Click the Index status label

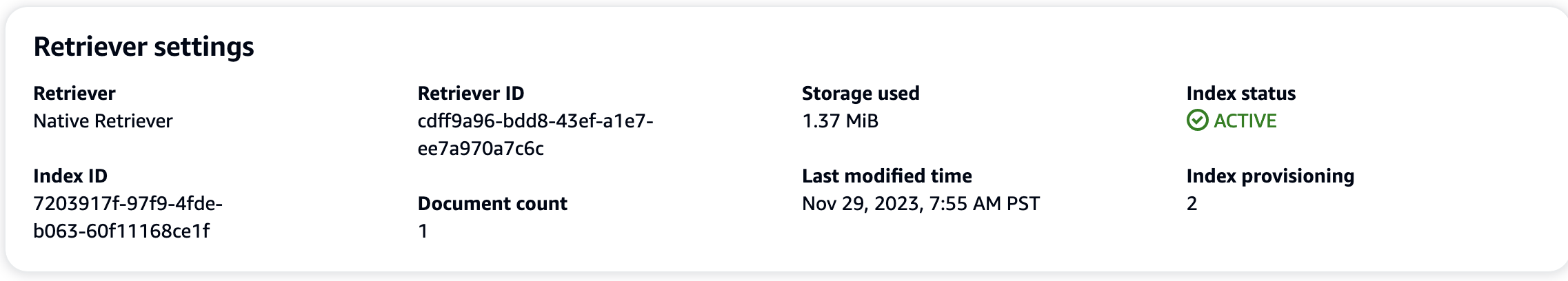click(x=1240, y=93)
